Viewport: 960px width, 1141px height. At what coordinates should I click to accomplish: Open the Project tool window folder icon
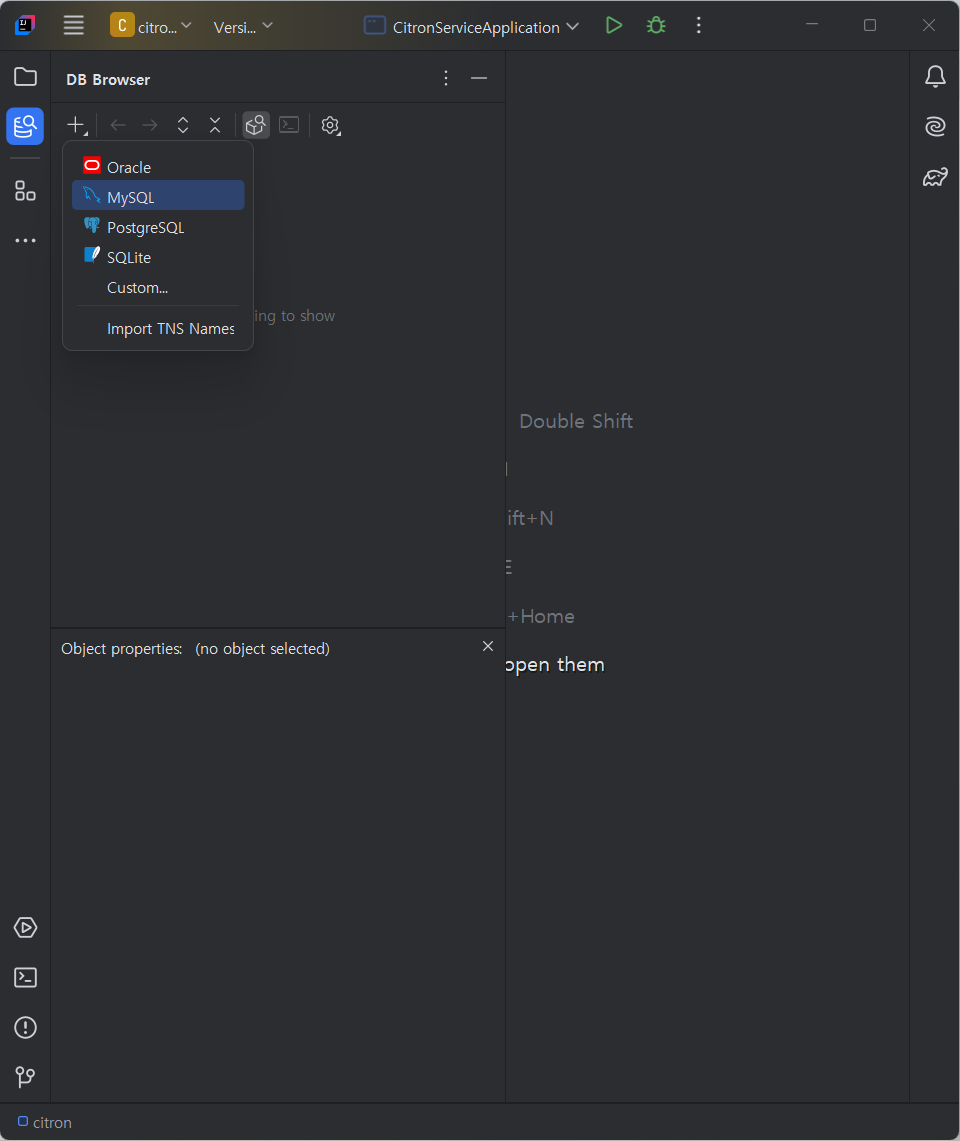click(25, 76)
